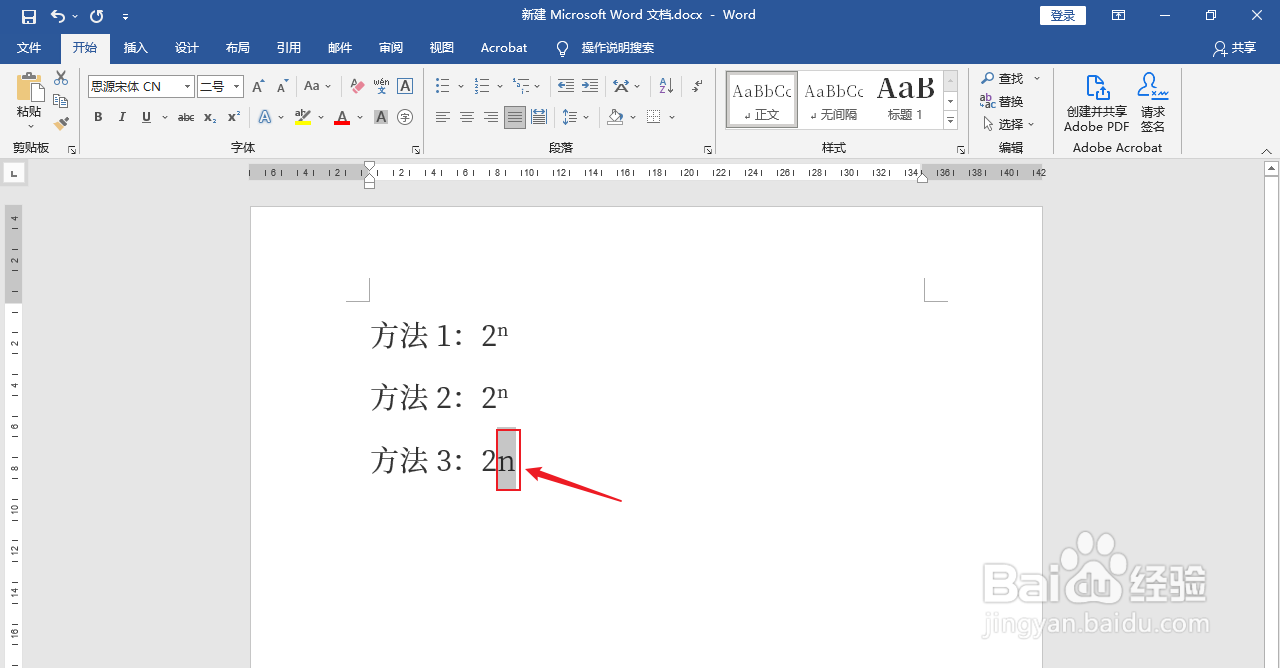Switch to the 设计 tab
The height and width of the screenshot is (668, 1280).
pyautogui.click(x=187, y=48)
